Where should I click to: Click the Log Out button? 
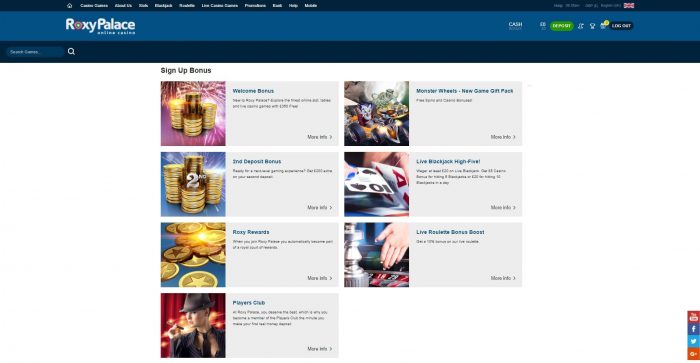621,26
